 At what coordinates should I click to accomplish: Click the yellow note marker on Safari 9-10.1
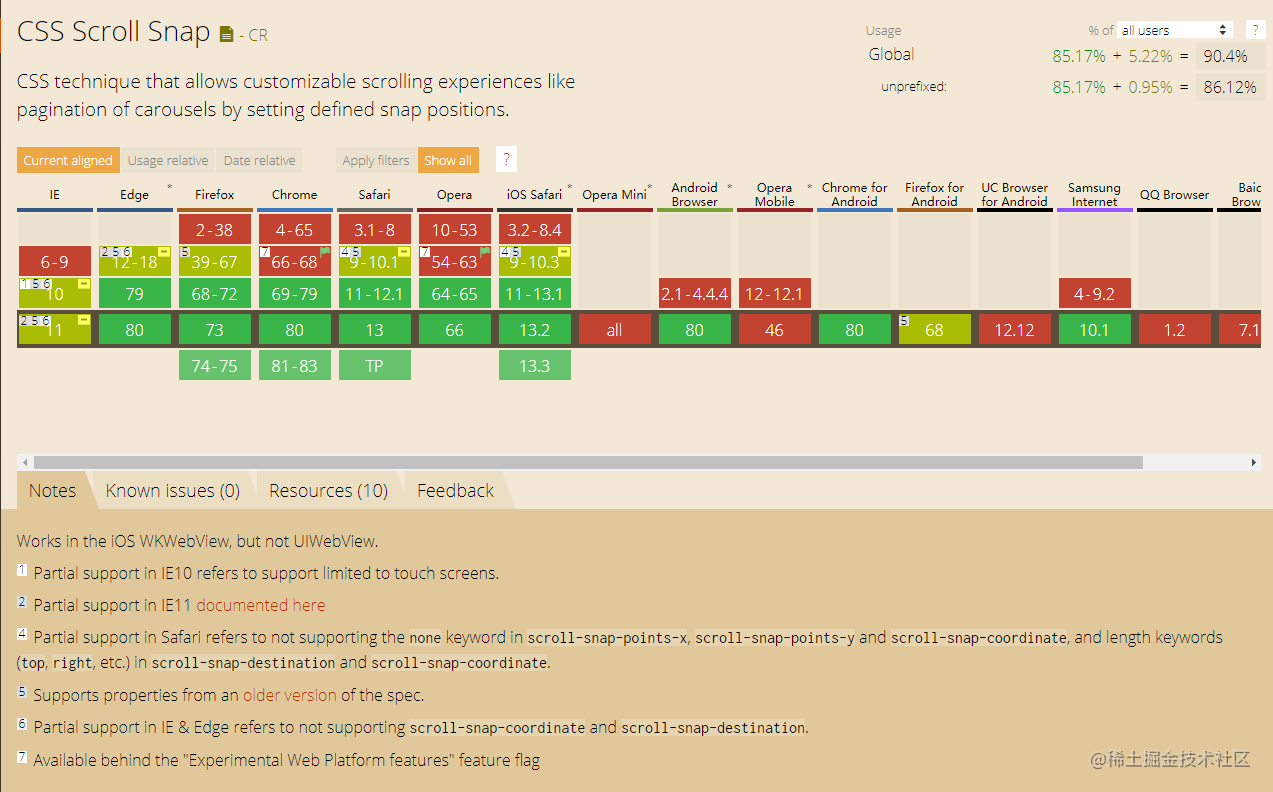404,252
